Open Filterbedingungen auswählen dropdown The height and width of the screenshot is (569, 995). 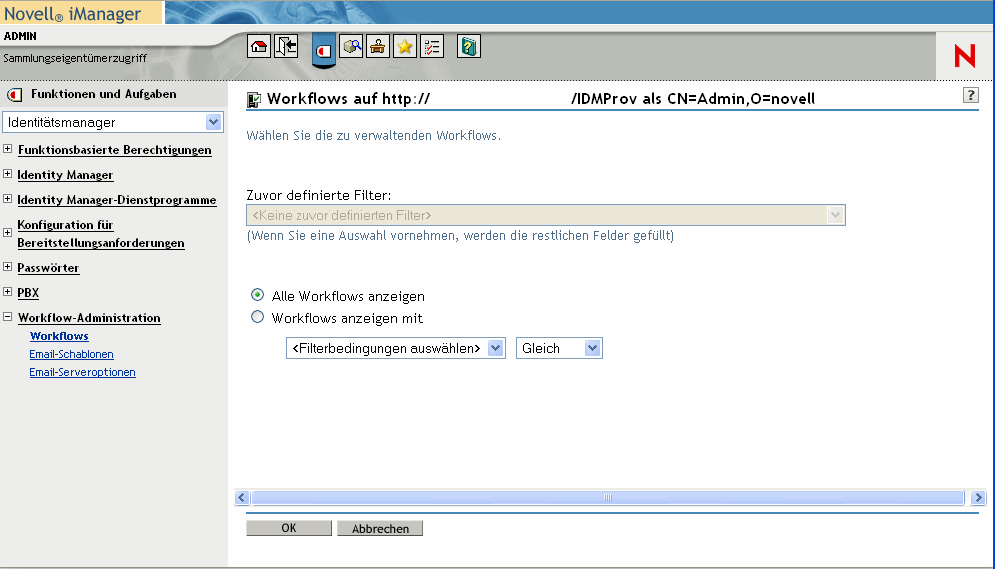pos(396,348)
